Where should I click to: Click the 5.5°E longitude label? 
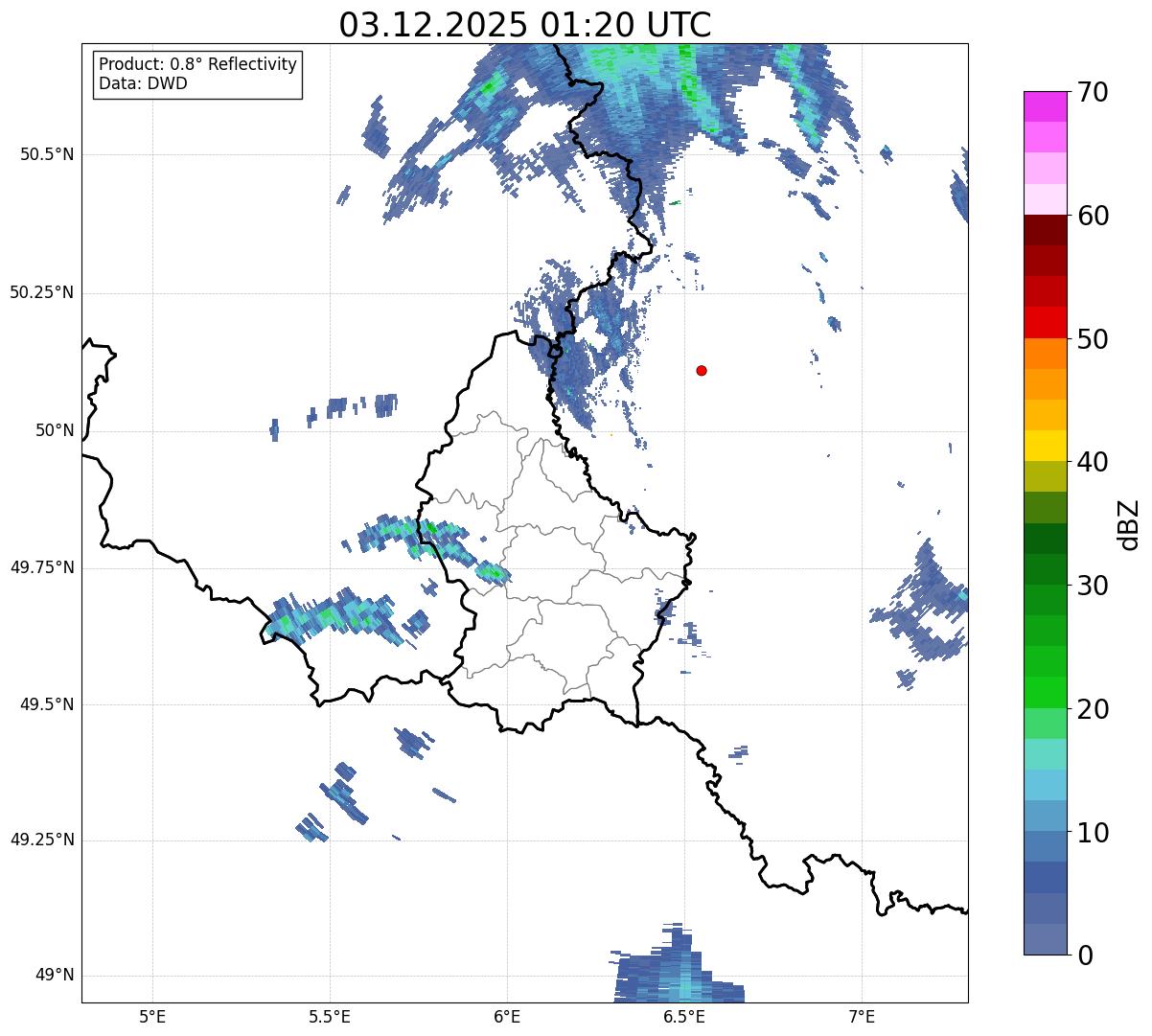(x=330, y=1016)
